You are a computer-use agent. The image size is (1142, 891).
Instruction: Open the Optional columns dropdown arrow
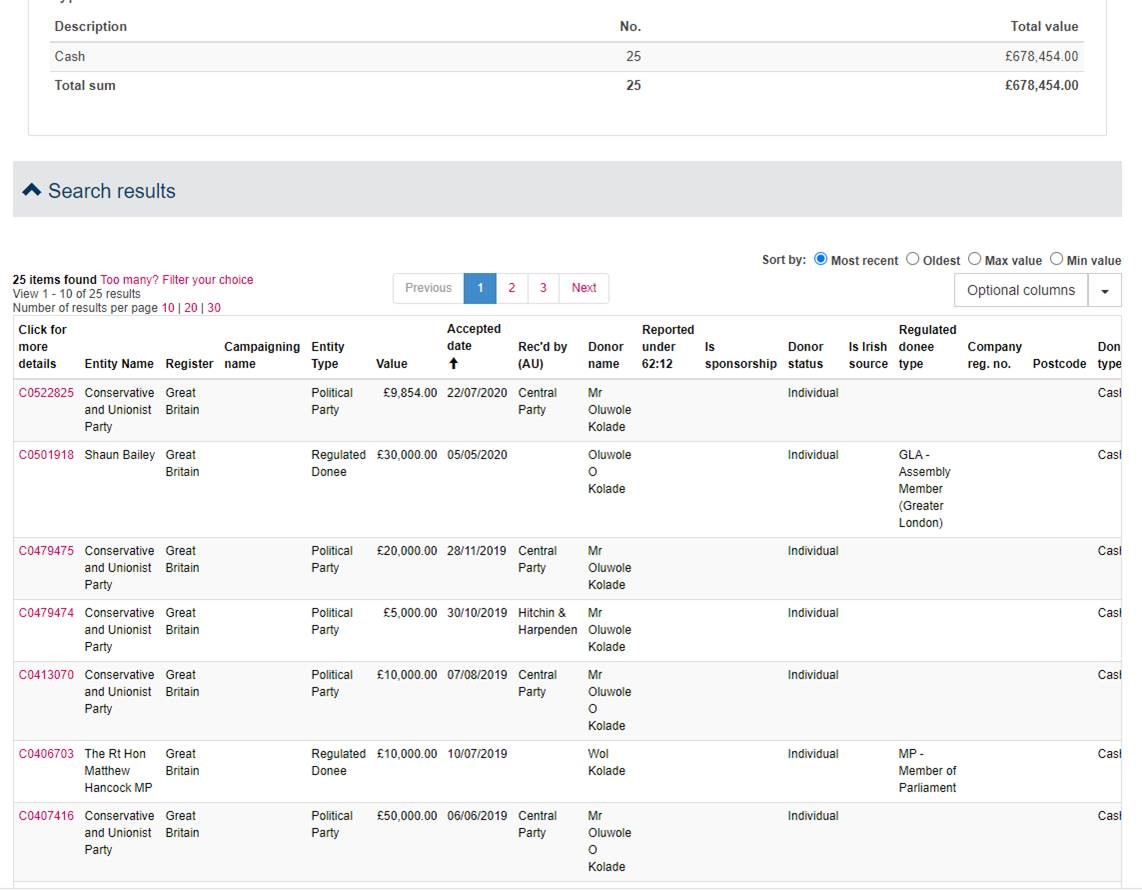tap(1105, 291)
